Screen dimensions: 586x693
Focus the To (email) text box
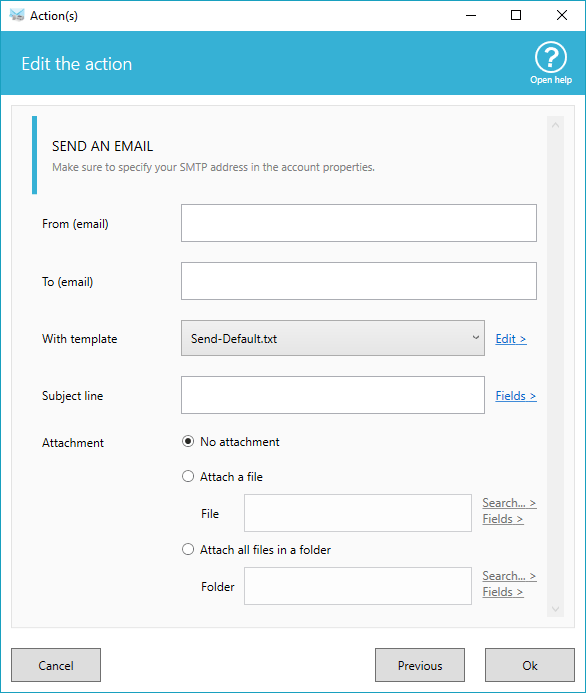(359, 281)
